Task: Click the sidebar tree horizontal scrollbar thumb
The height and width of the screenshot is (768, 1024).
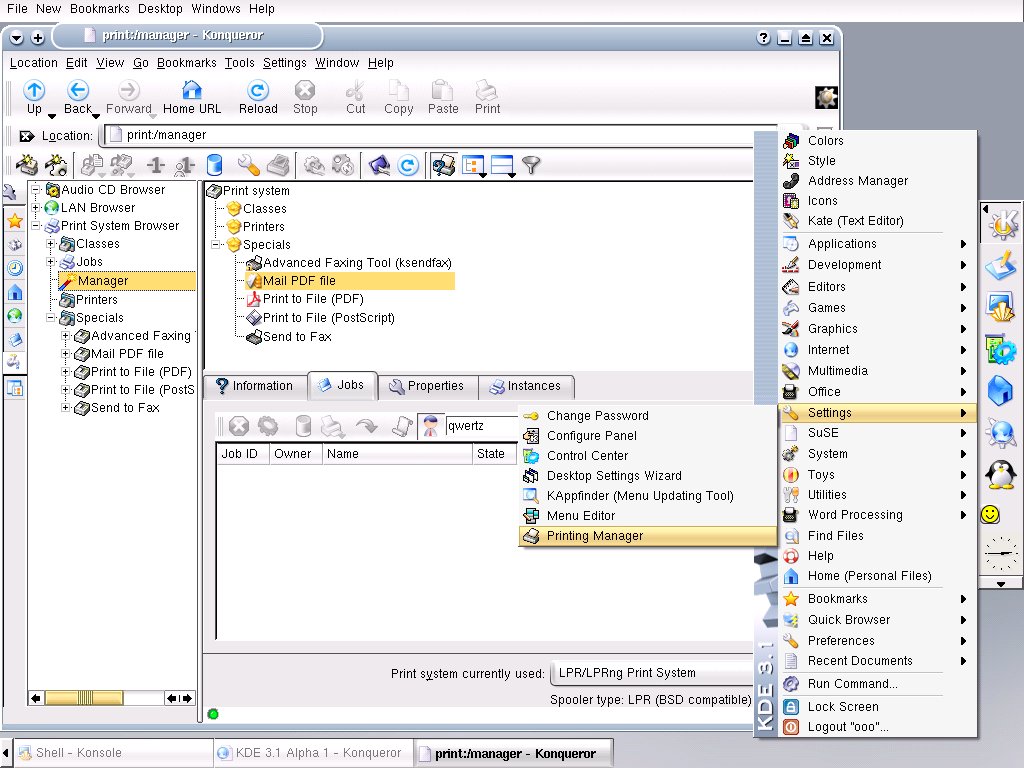Action: [84, 698]
